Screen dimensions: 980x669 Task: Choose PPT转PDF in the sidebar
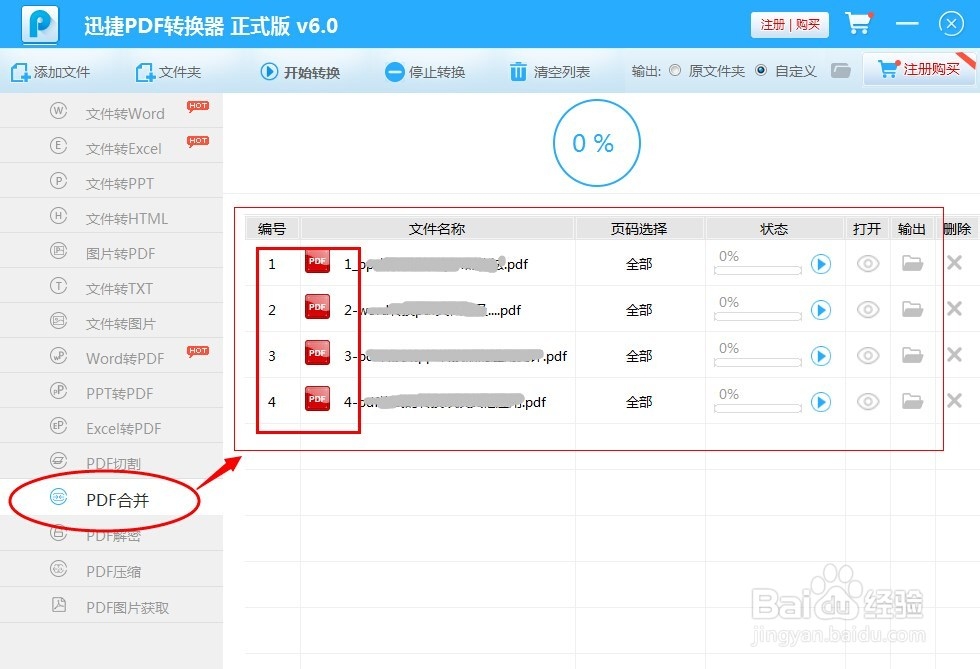click(x=111, y=393)
